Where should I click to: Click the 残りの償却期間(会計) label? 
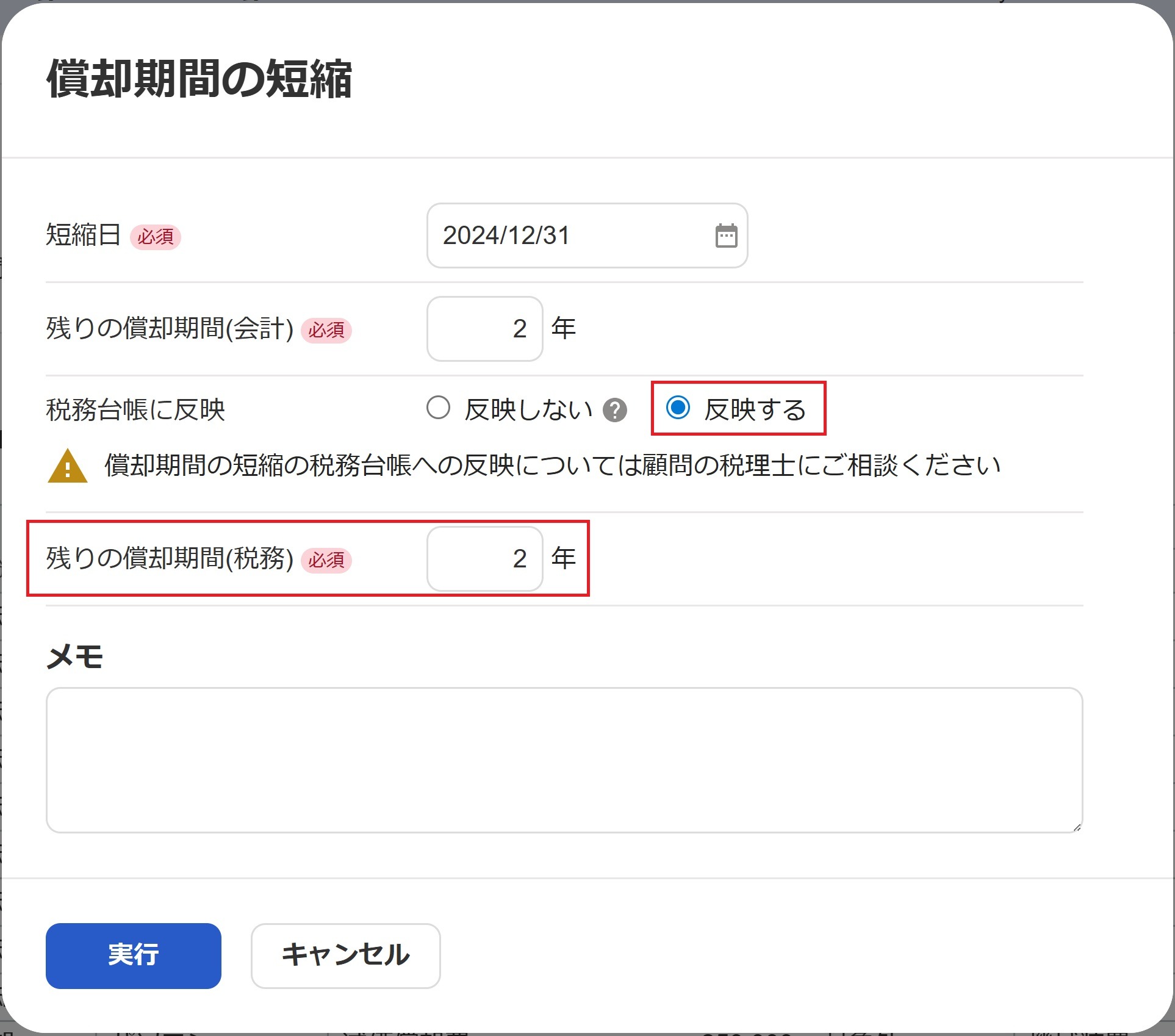[x=170, y=328]
